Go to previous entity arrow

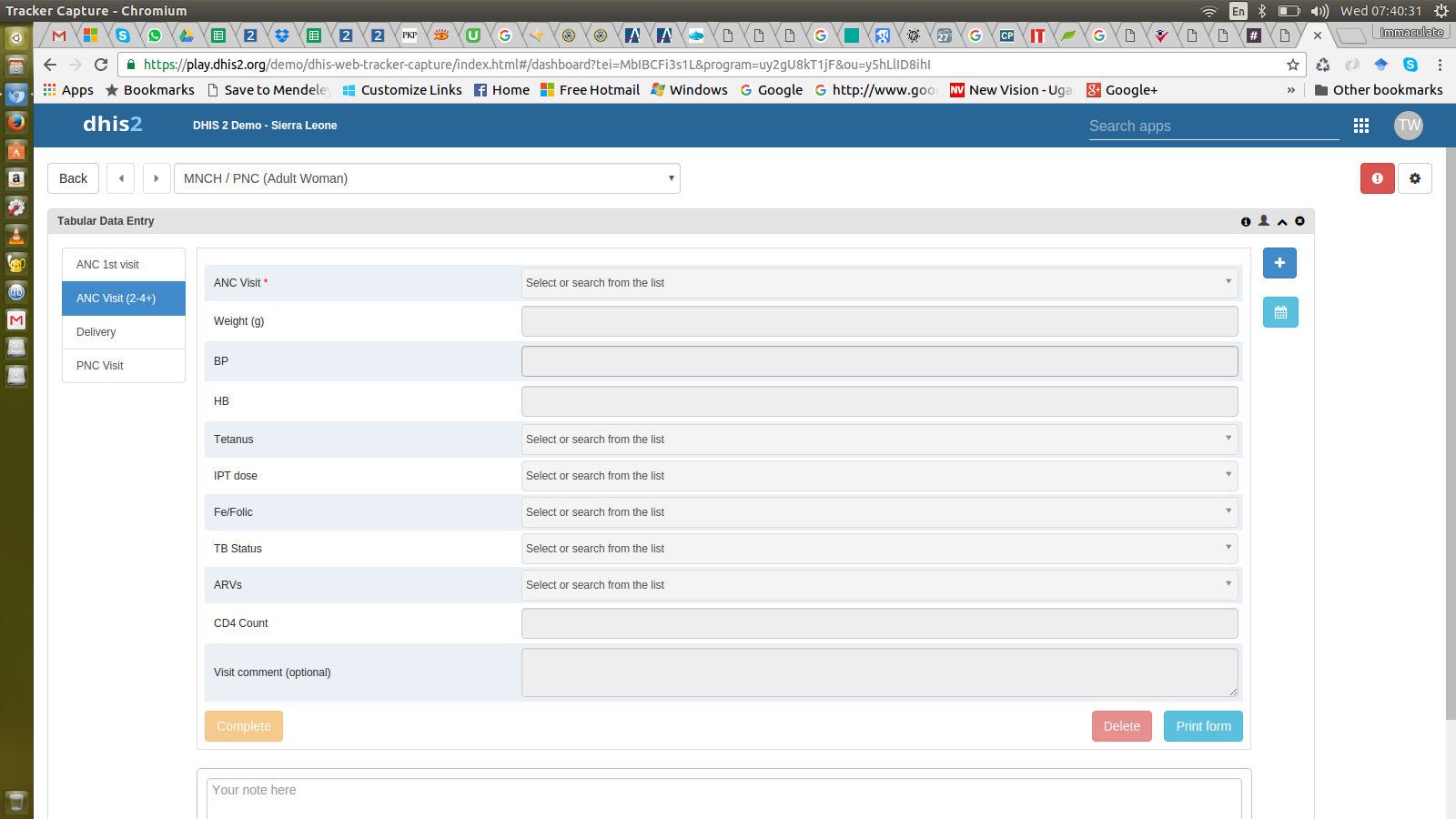pos(121,178)
